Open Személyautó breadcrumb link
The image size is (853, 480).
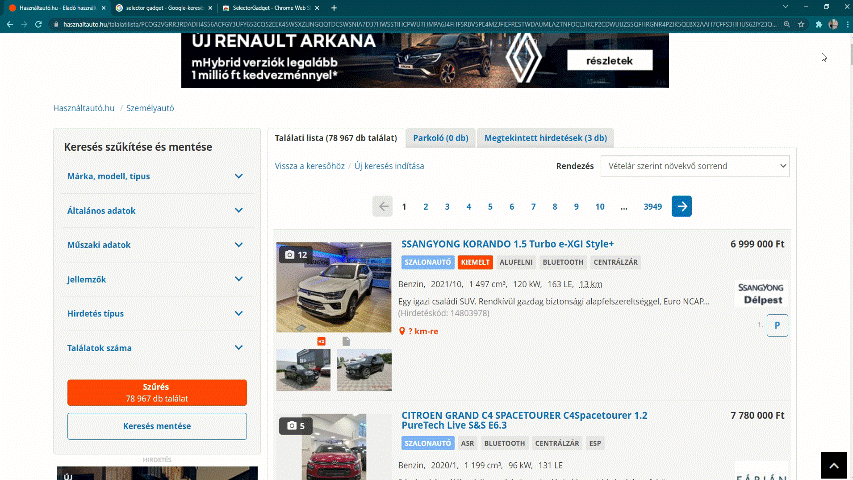[150, 108]
